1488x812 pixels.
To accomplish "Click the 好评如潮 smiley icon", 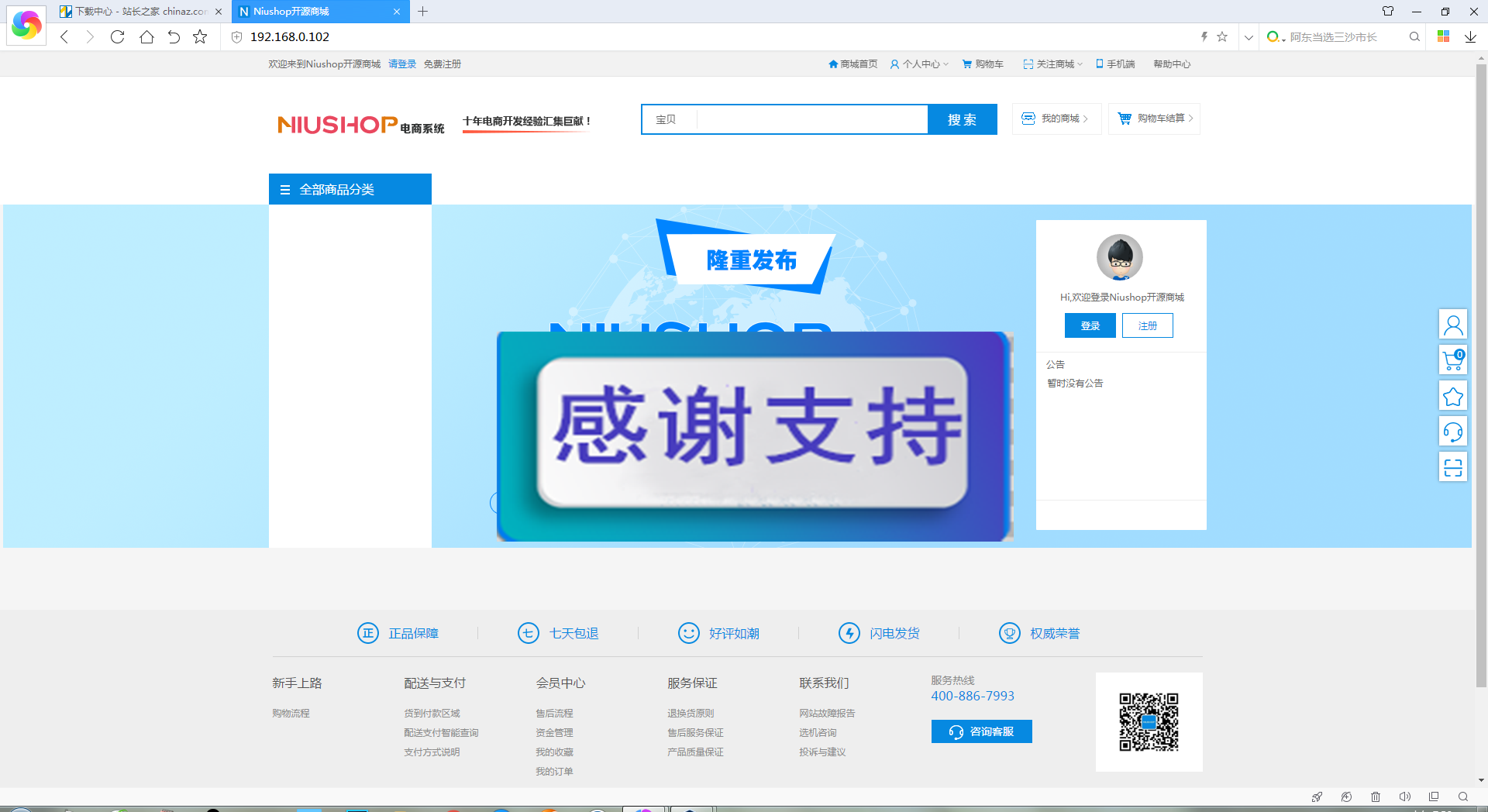I will click(x=689, y=633).
